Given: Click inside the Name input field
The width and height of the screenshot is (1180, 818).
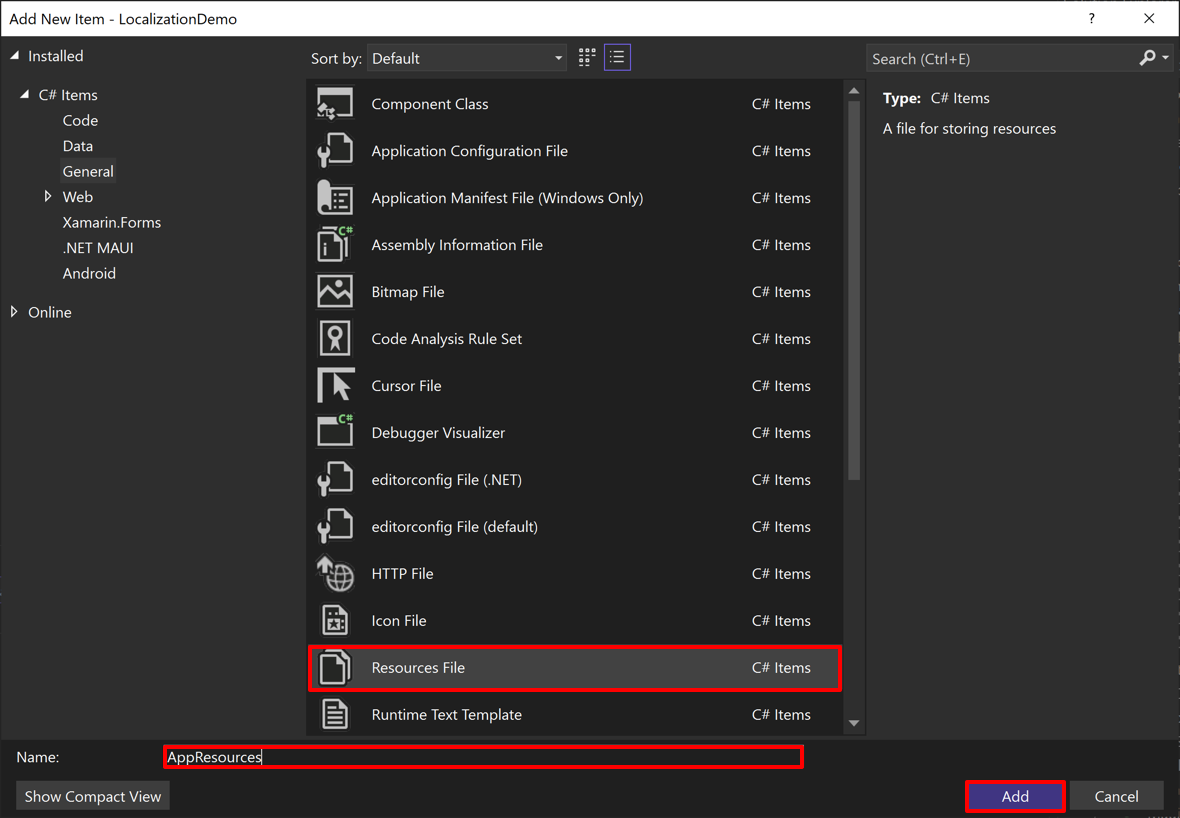Looking at the screenshot, I should point(483,757).
